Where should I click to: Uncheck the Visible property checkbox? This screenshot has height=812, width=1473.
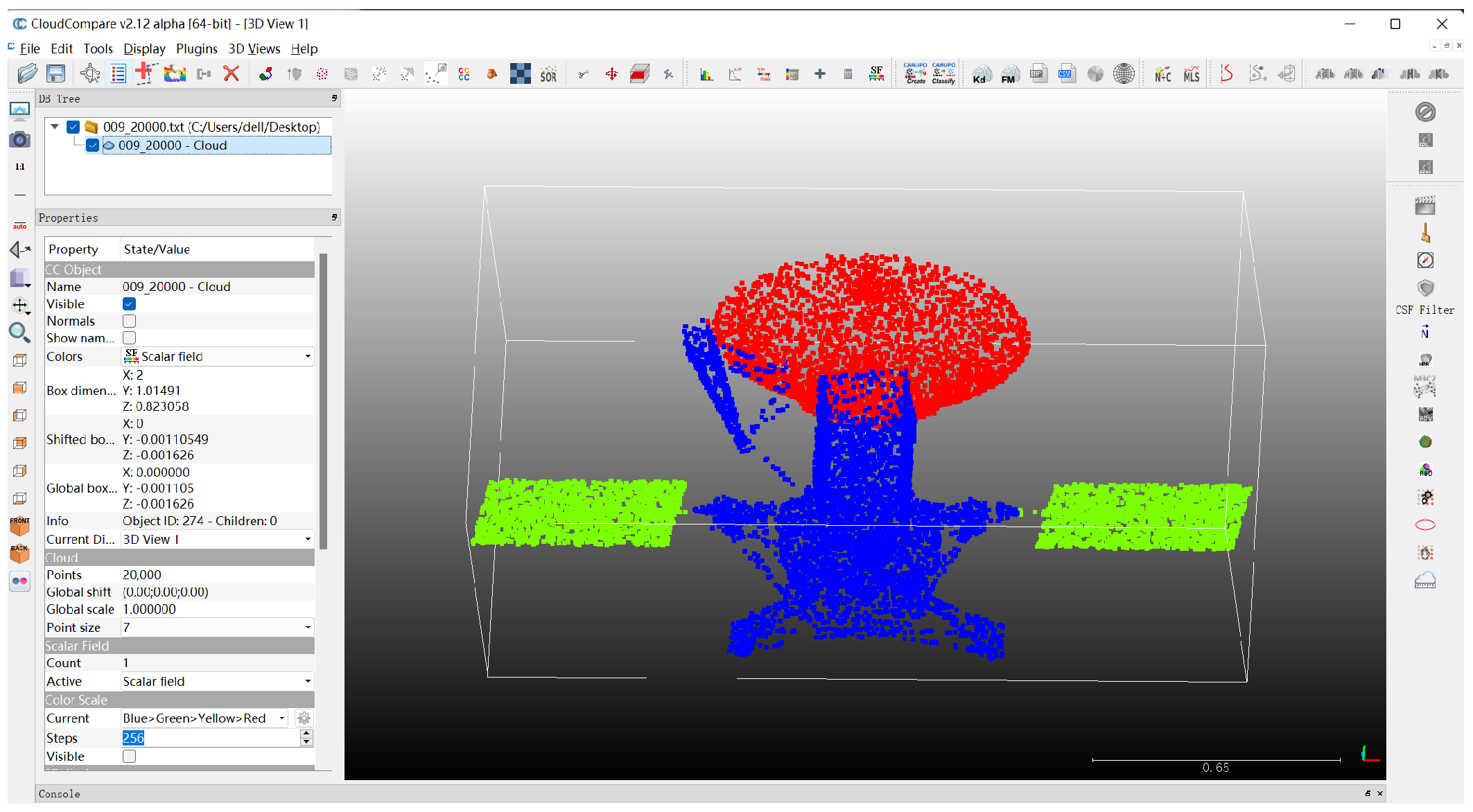129,304
